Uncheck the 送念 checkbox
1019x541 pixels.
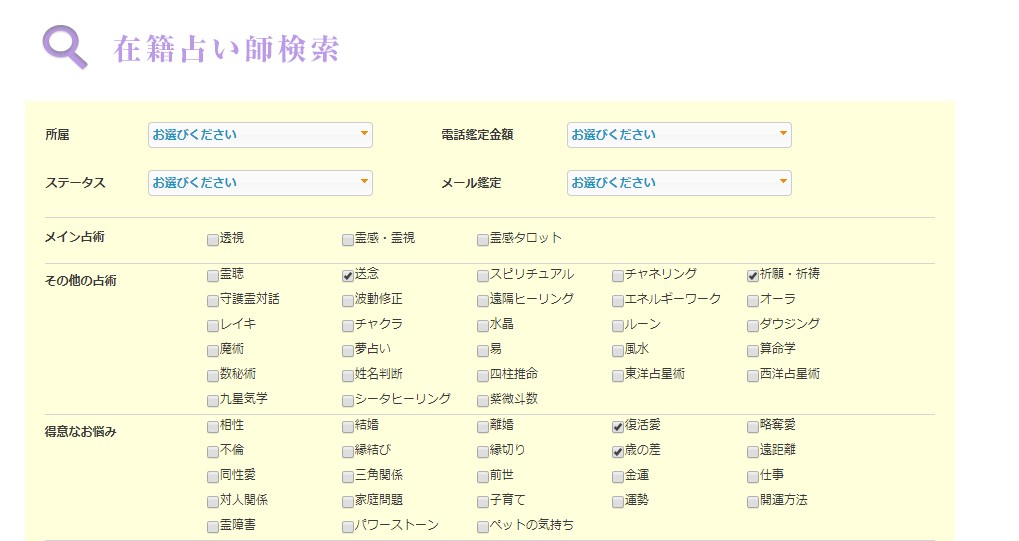[348, 275]
